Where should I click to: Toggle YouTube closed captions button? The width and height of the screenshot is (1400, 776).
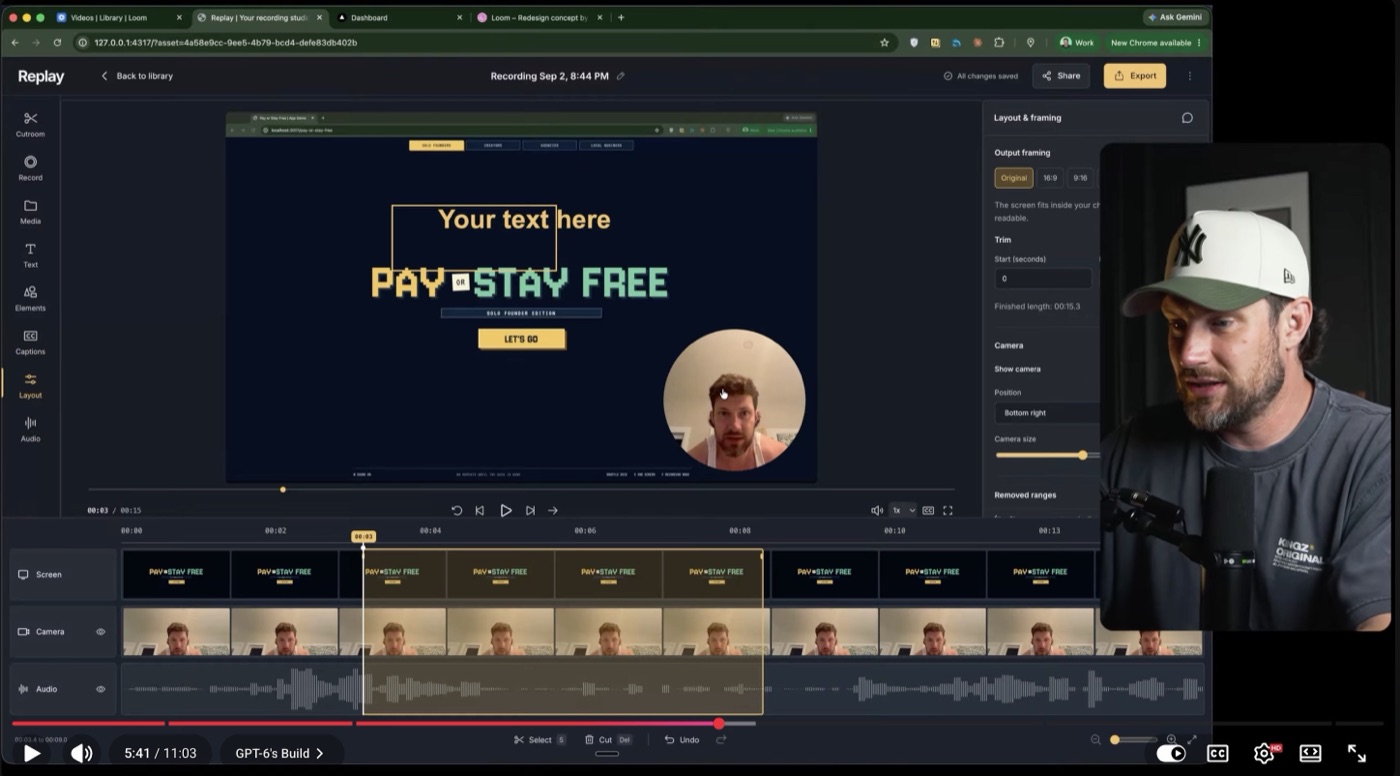coord(1217,753)
